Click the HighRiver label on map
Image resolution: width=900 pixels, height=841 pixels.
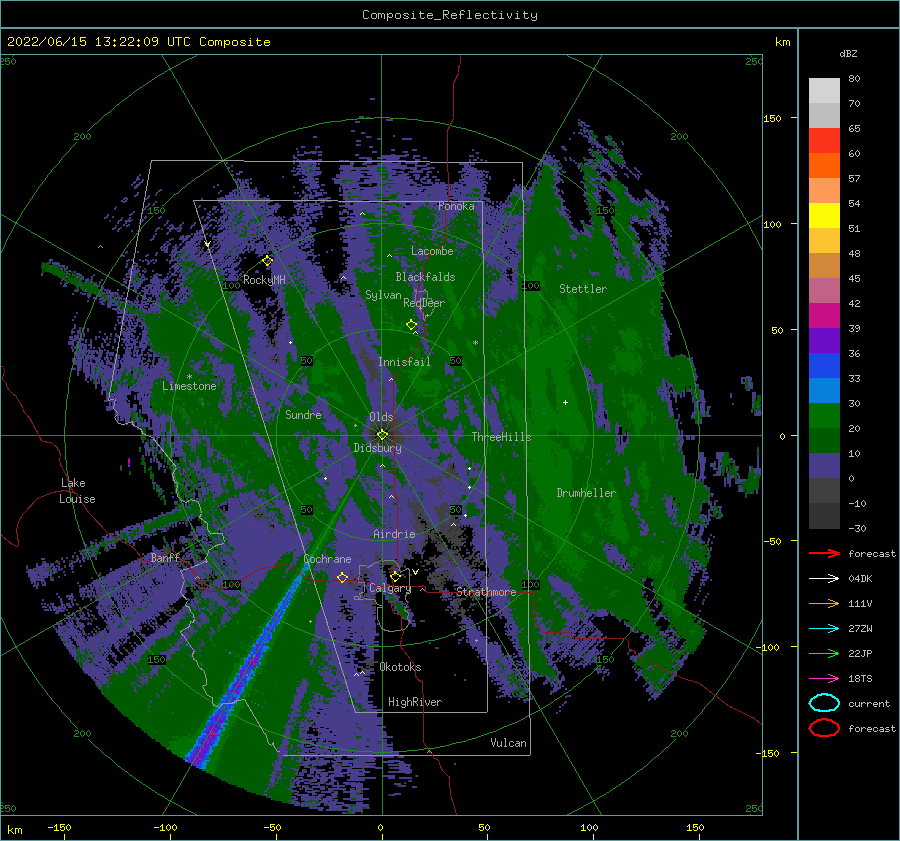[415, 702]
